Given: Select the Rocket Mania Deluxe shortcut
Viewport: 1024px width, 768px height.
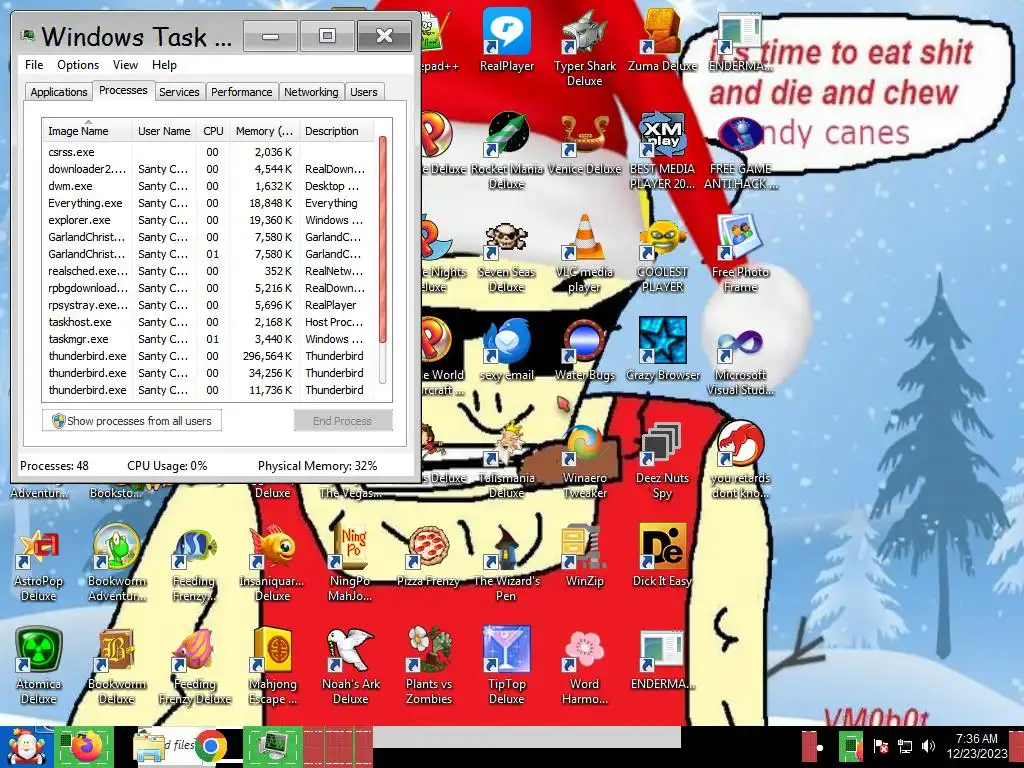Looking at the screenshot, I should [507, 151].
